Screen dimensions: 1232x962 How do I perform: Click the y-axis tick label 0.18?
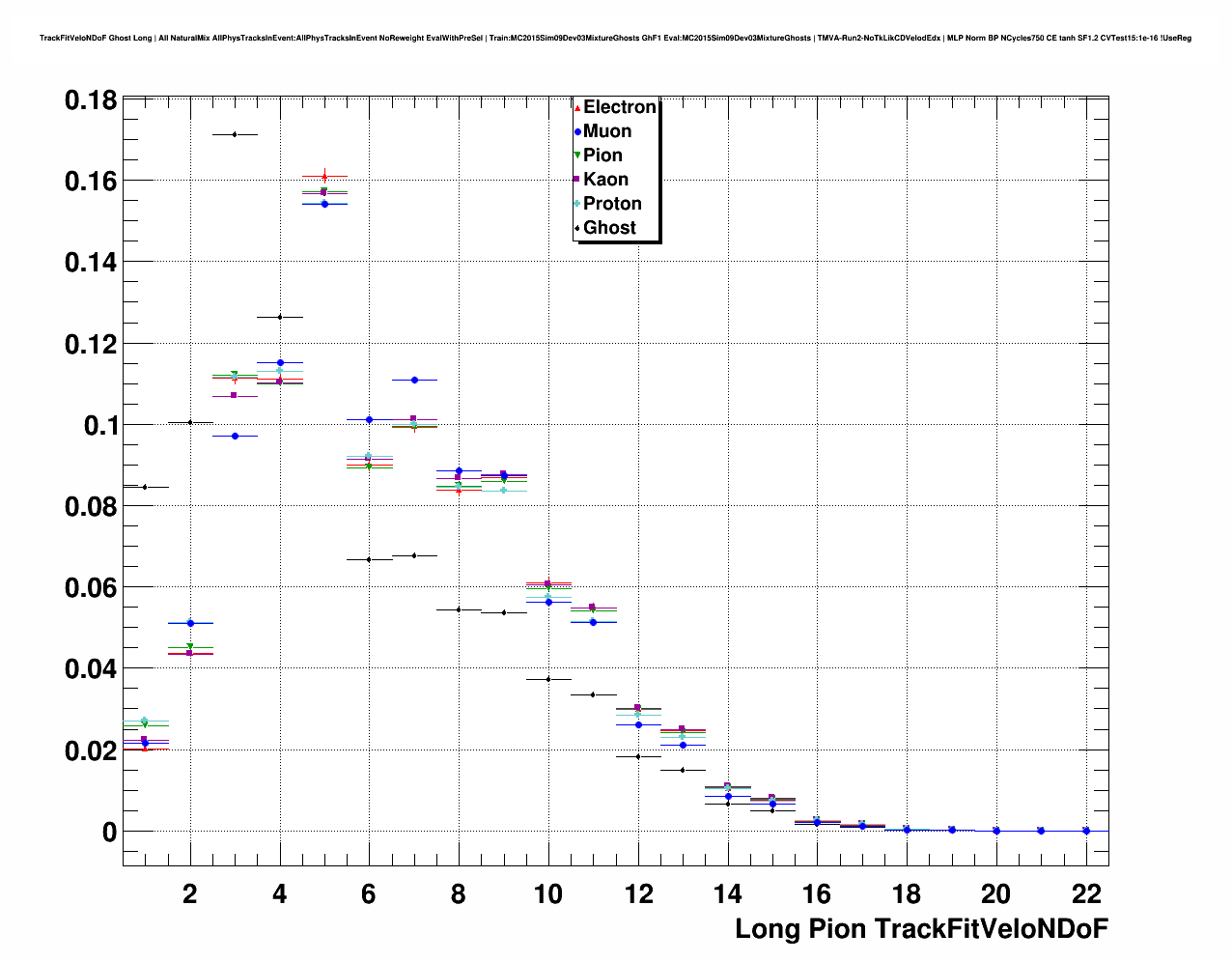[91, 100]
